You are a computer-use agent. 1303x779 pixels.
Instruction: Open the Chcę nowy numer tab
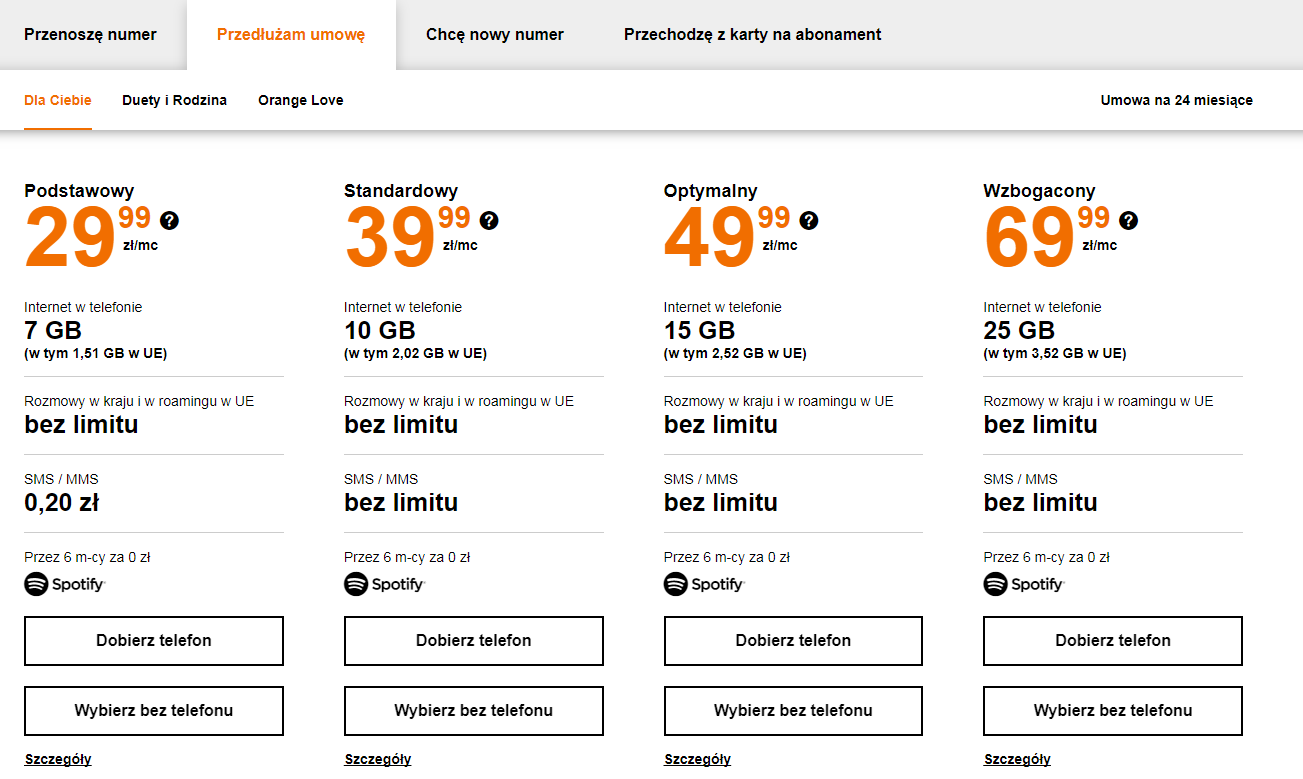tap(495, 35)
